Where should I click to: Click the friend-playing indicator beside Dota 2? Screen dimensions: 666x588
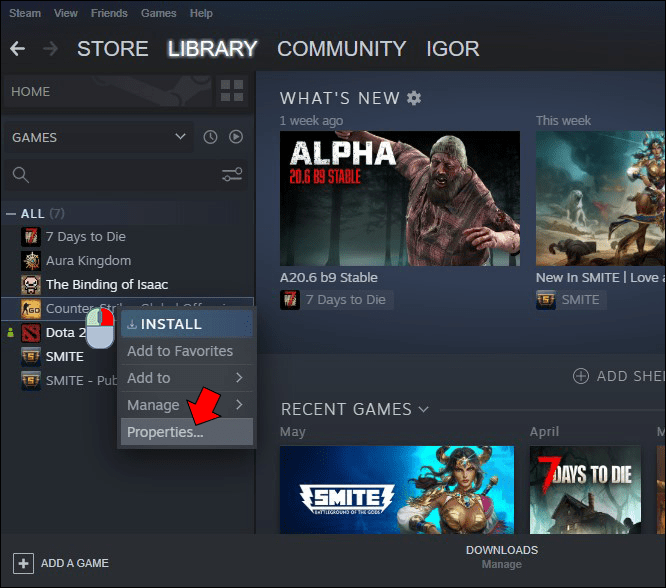[11, 333]
